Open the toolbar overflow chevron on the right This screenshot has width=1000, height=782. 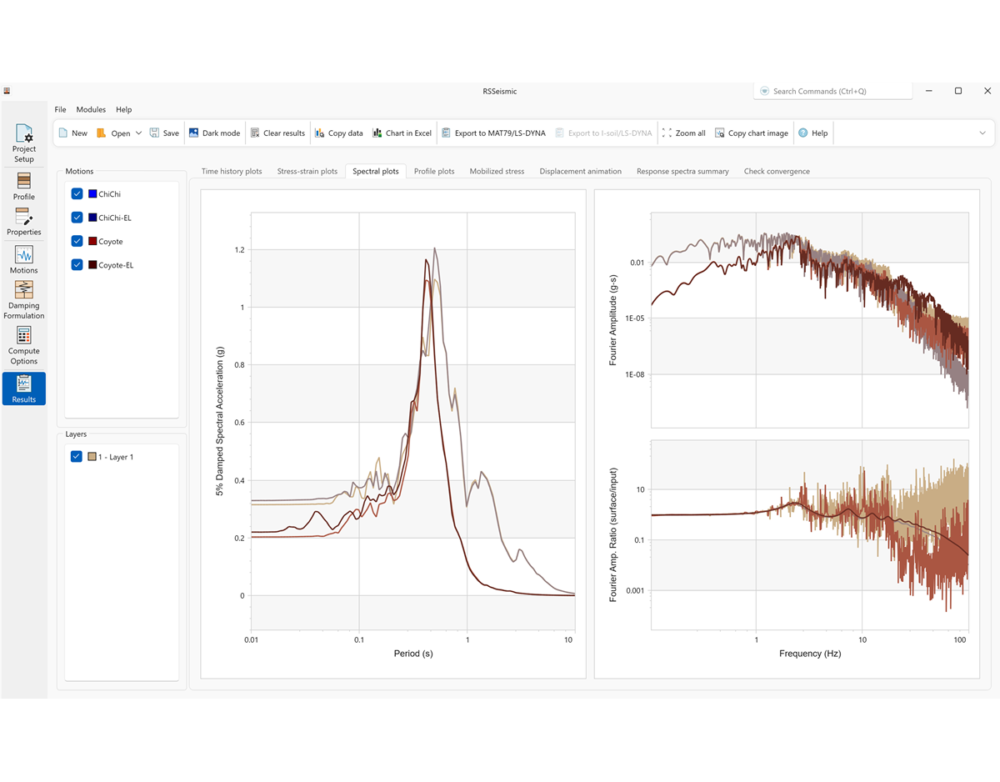tap(982, 132)
